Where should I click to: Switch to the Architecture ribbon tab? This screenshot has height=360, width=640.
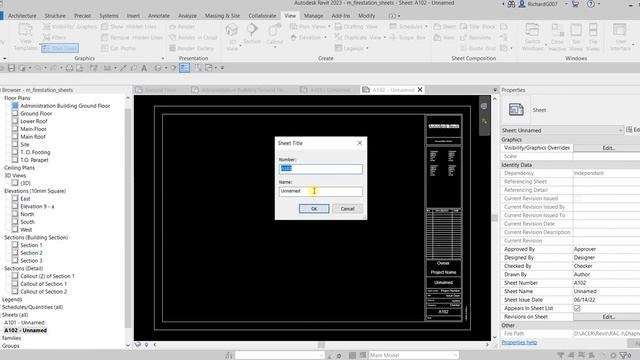click(22, 16)
